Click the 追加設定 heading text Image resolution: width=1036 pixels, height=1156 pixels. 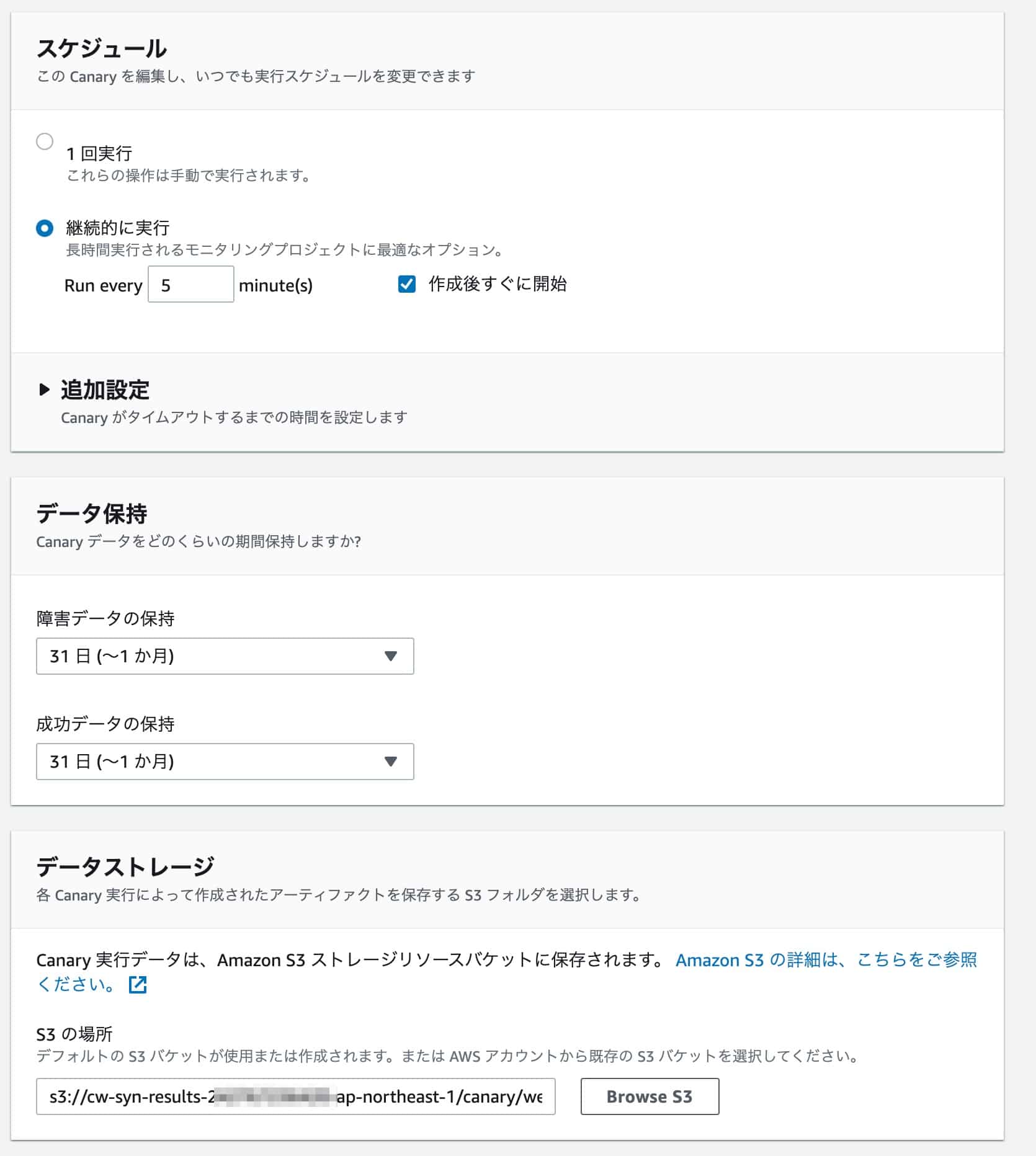point(105,390)
